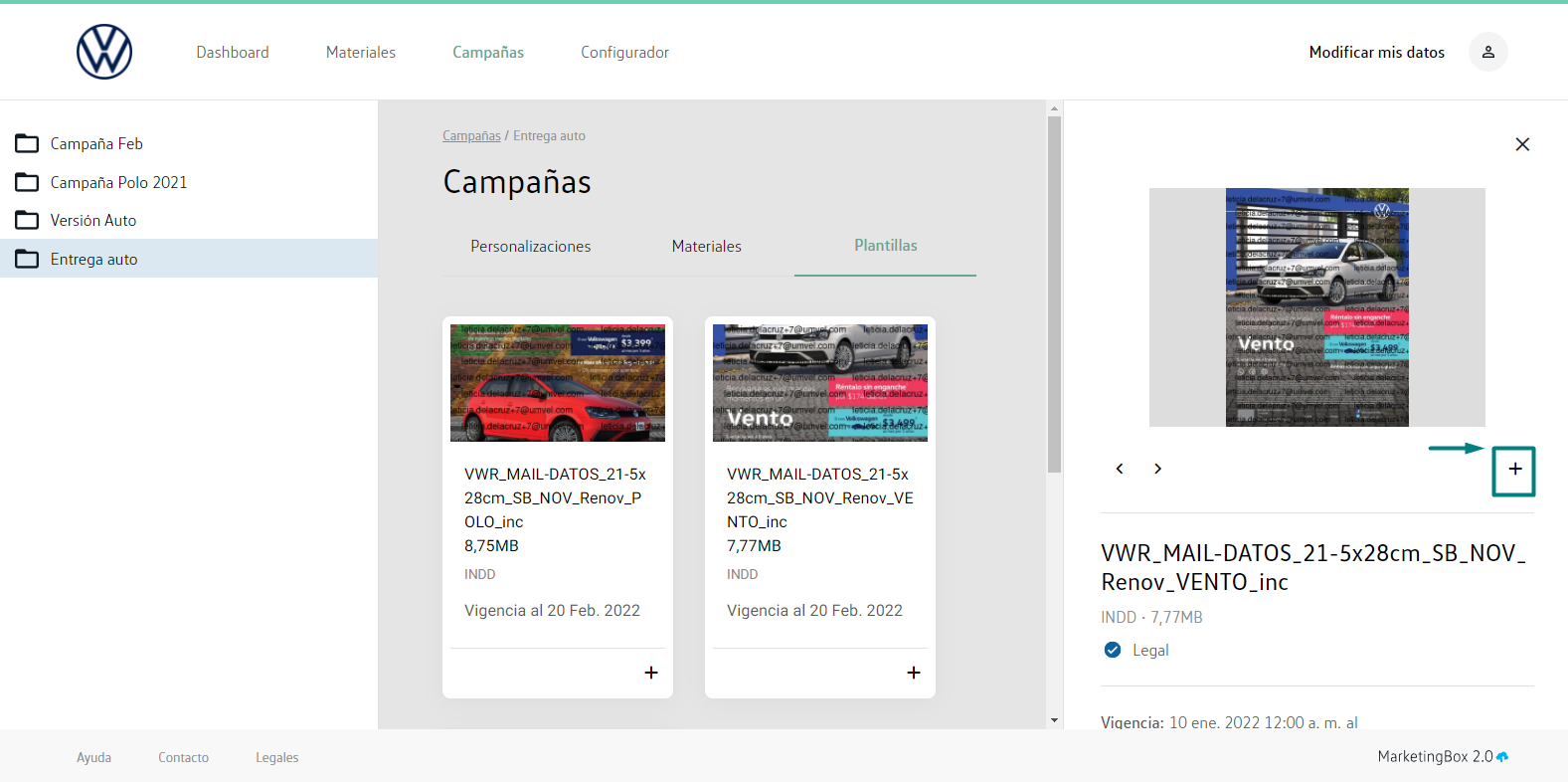1568x782 pixels.
Task: Click the plus button in detail panel
Action: (1514, 470)
